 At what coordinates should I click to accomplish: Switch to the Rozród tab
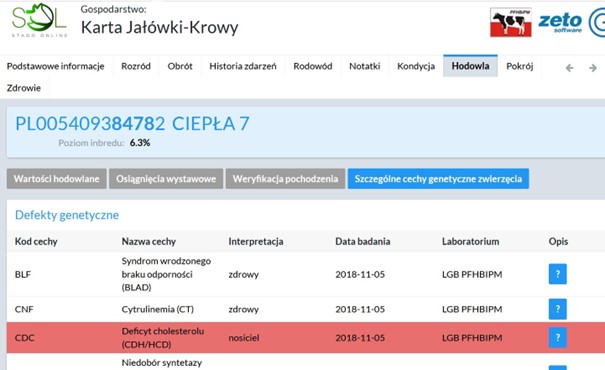[136, 66]
